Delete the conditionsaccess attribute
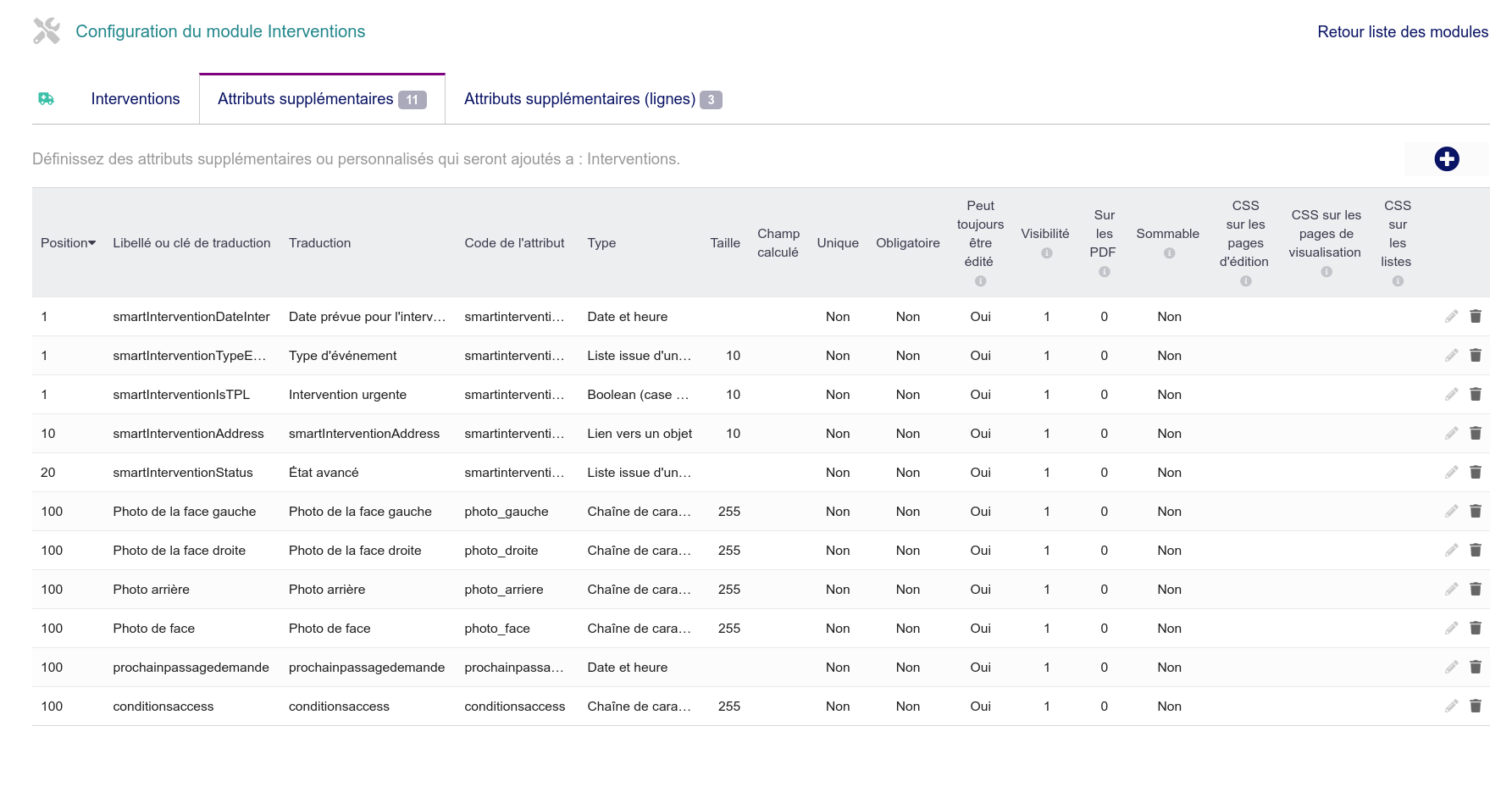Viewport: 1512px width, 798px height. (x=1475, y=706)
